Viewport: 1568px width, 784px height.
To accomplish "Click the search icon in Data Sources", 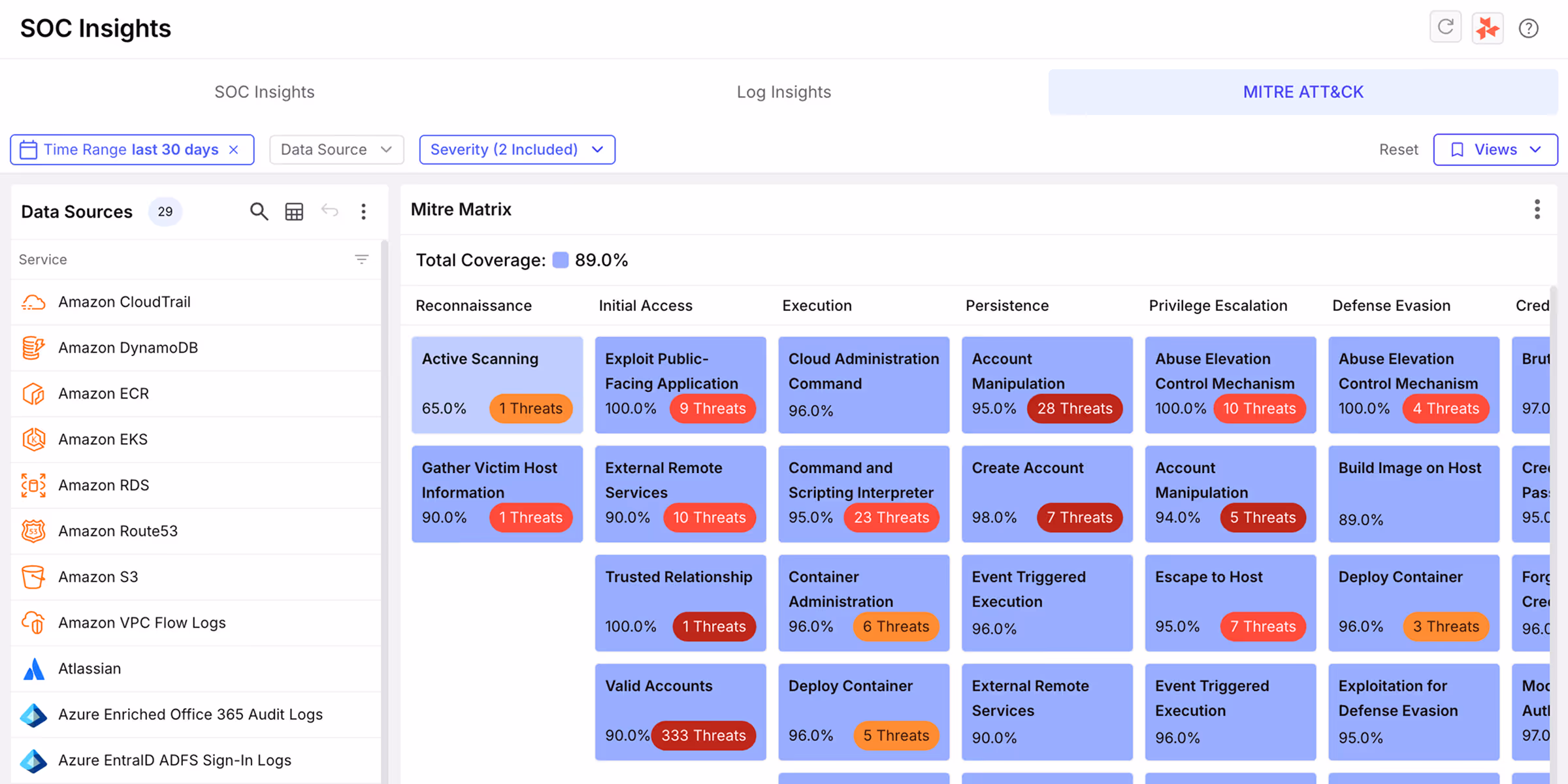I will click(259, 211).
